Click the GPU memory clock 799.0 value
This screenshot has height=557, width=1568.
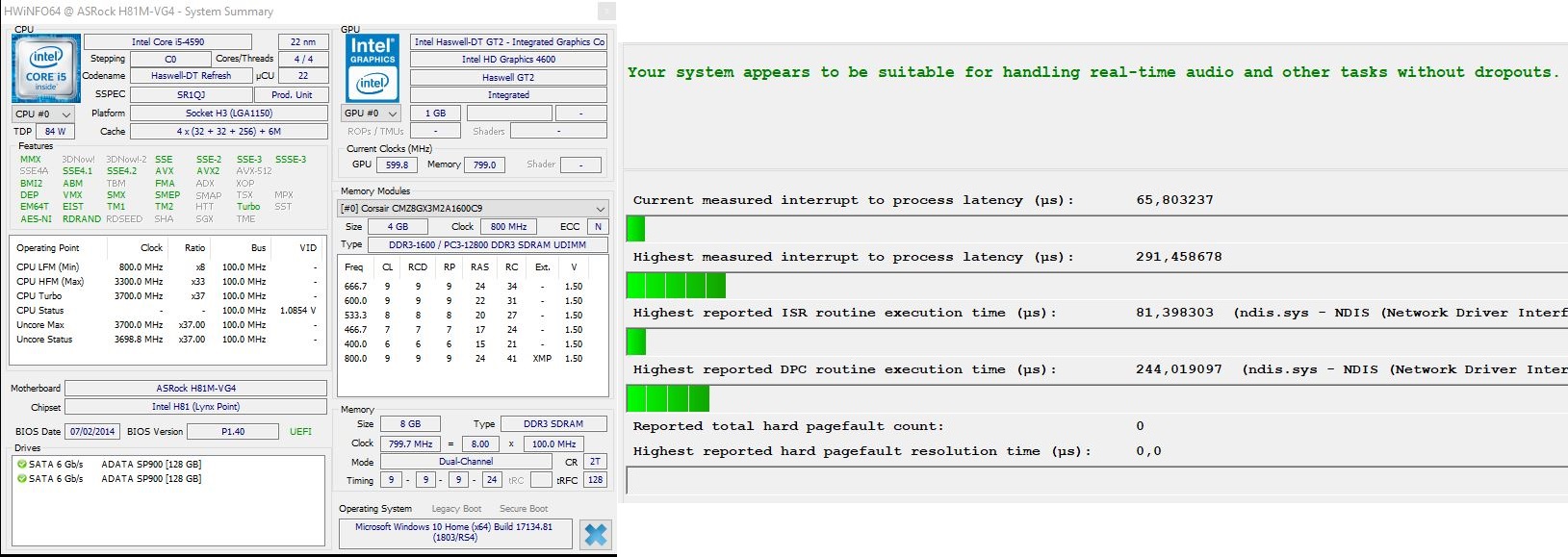pyautogui.click(x=485, y=165)
